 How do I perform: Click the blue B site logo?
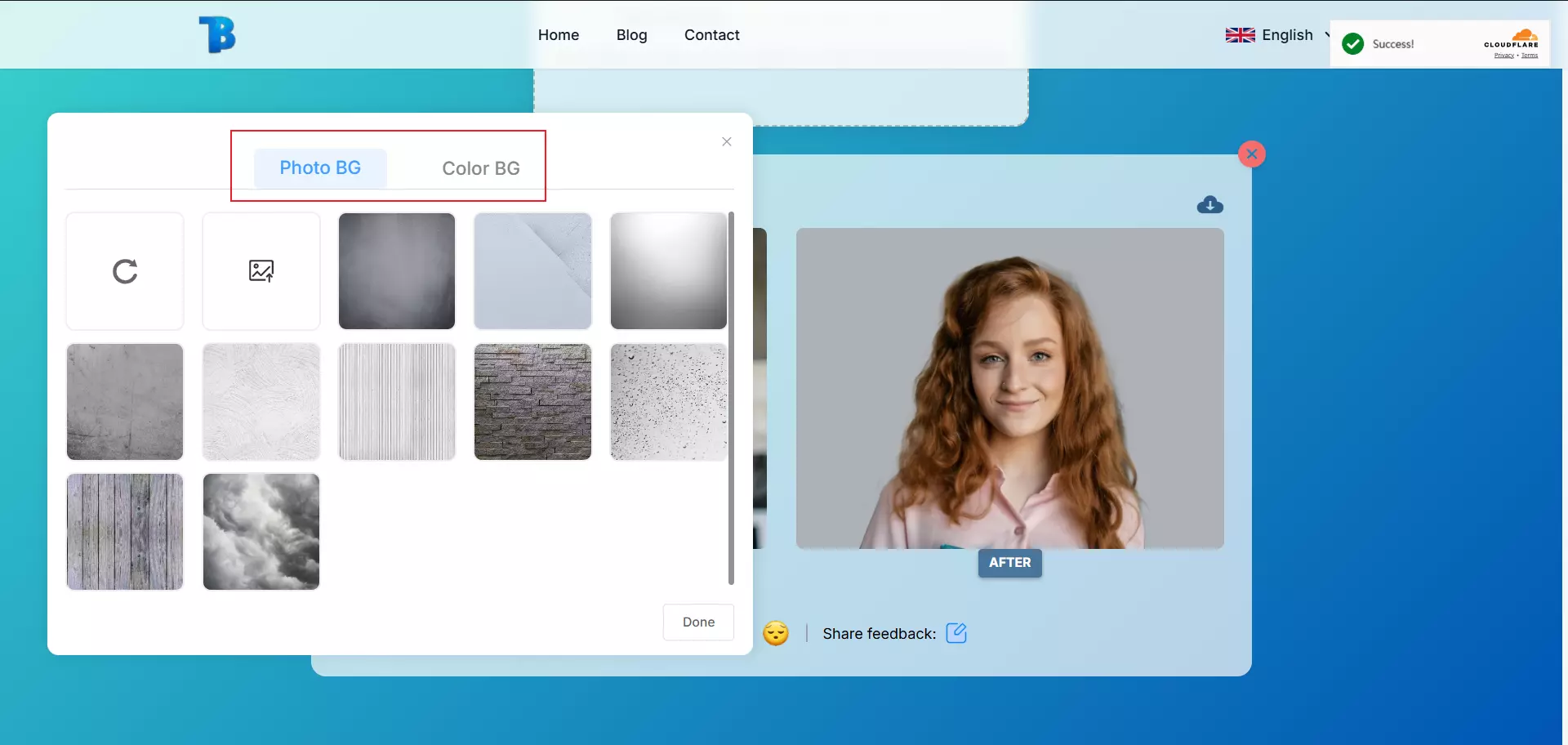(x=217, y=35)
